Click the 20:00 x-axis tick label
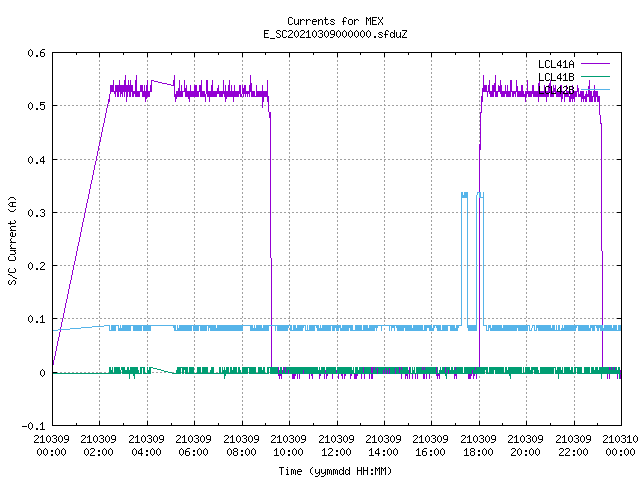Viewport: 640px width, 480px height. [x=525, y=452]
